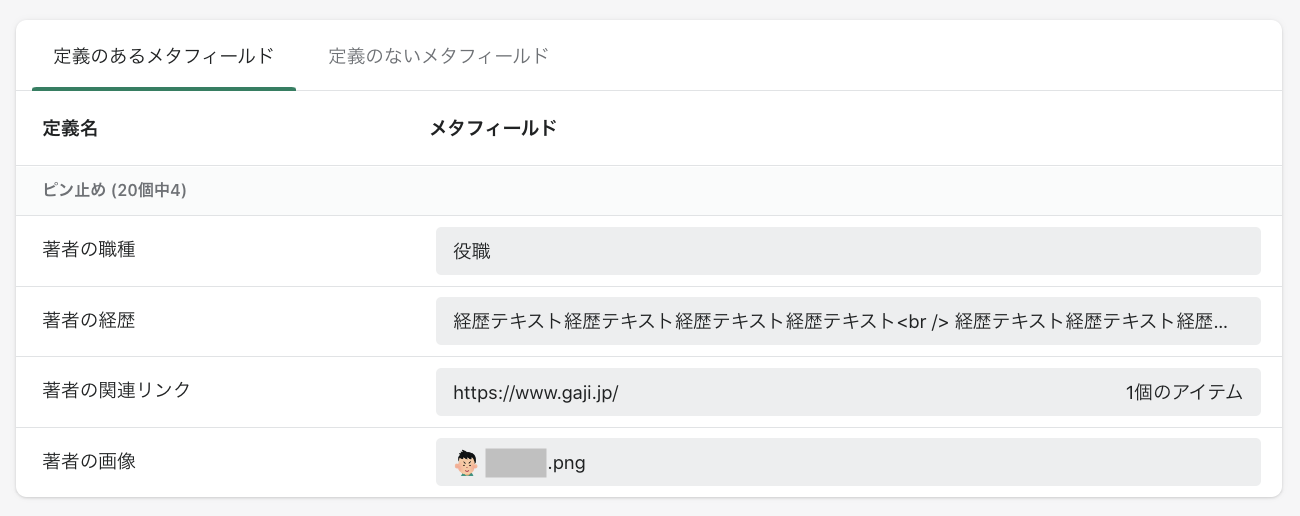
Task: Click the 著者の関連リンク definition label
Action: click(x=117, y=391)
